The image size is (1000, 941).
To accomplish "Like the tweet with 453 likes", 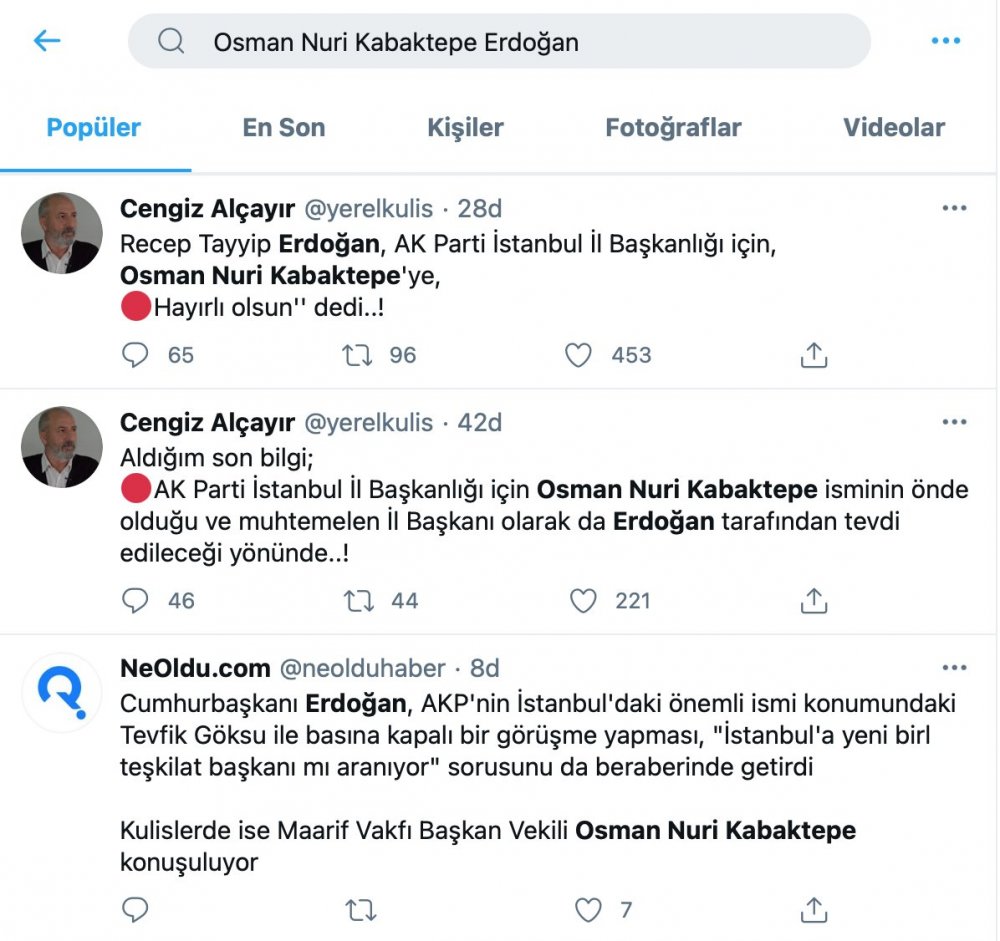I will click(x=579, y=355).
